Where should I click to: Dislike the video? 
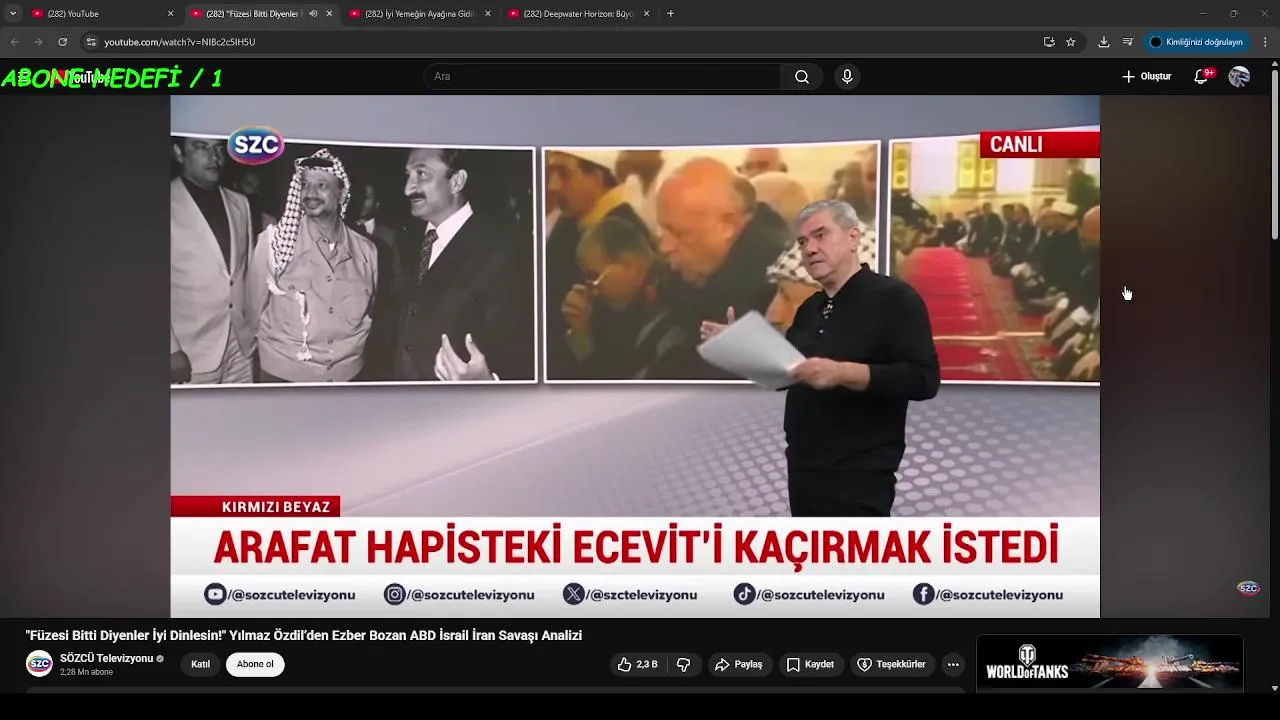click(684, 664)
